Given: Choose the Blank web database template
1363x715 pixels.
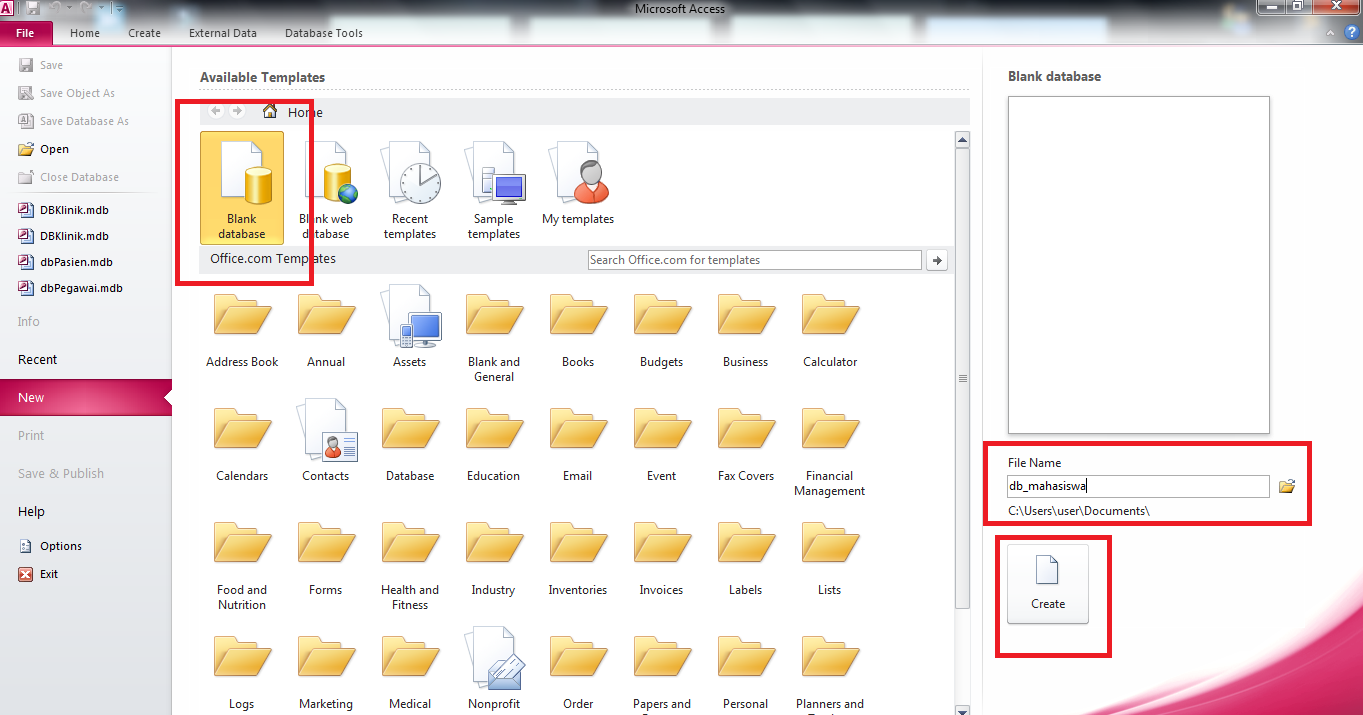Looking at the screenshot, I should click(x=326, y=187).
